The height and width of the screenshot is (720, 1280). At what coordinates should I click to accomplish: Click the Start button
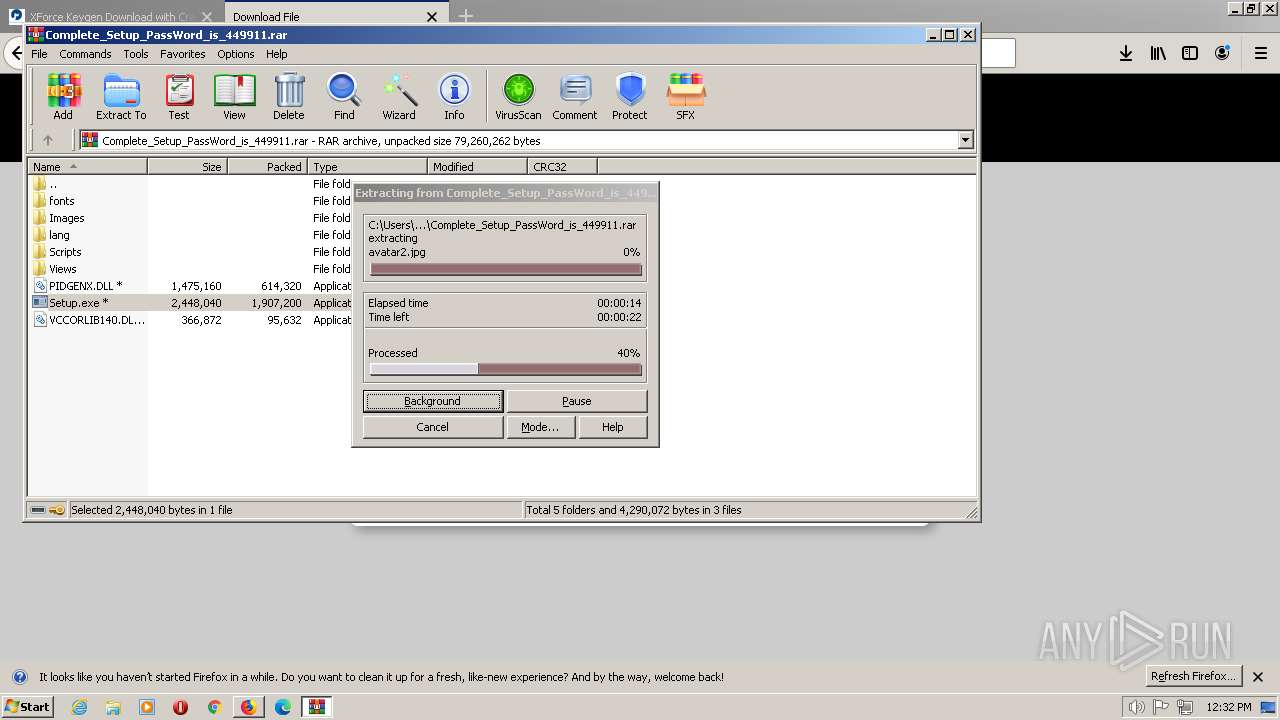coord(27,706)
